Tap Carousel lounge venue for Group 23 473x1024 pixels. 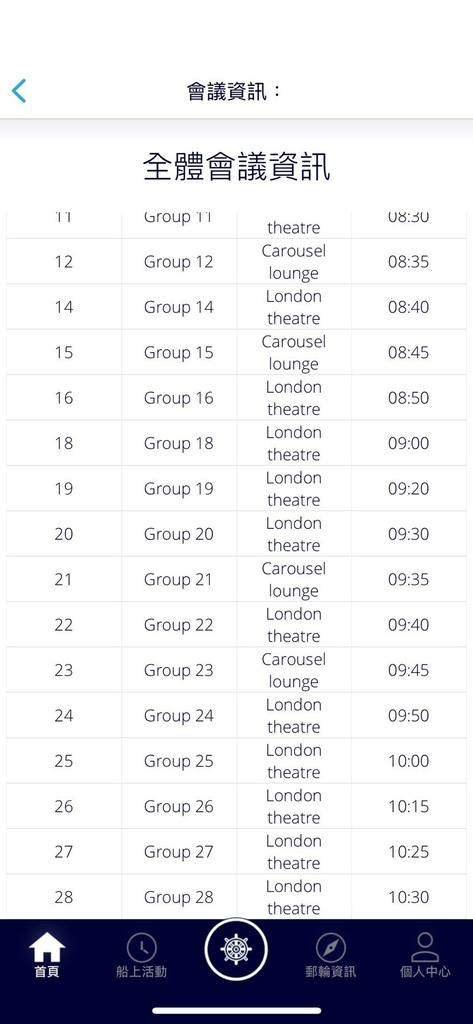click(293, 670)
